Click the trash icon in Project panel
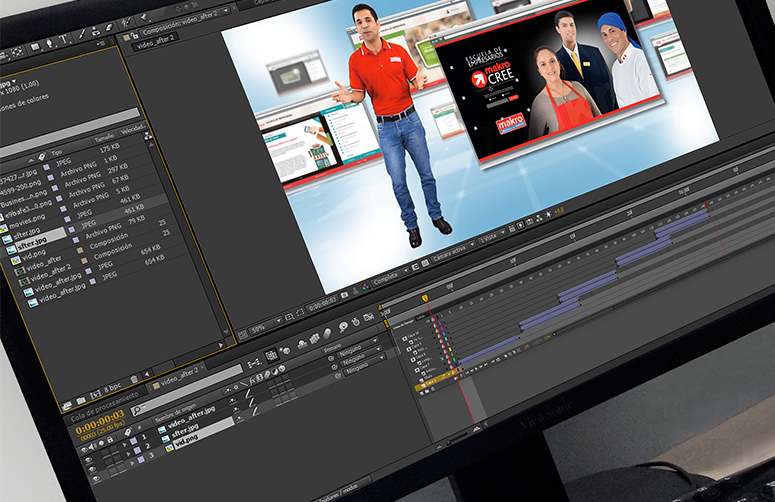Screen dimensions: 775x502 point(133,380)
